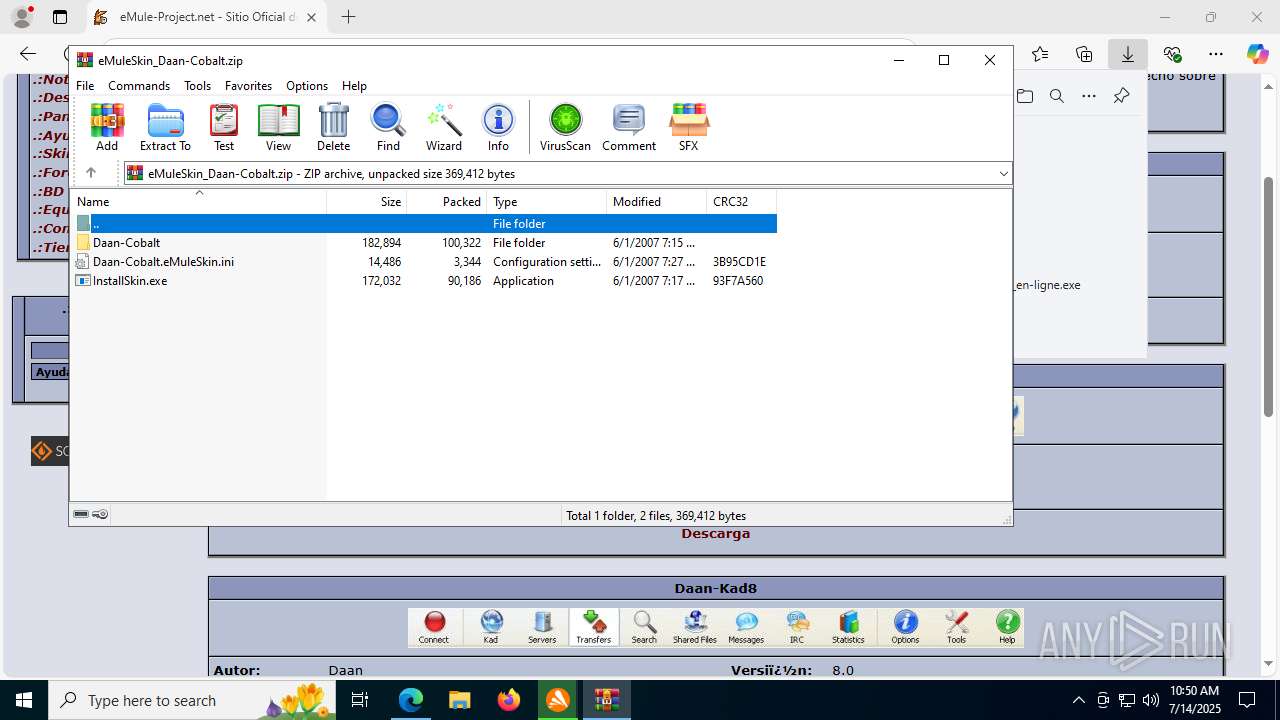1280x720 pixels.
Task: Sort by Packed column header
Action: pos(446,202)
